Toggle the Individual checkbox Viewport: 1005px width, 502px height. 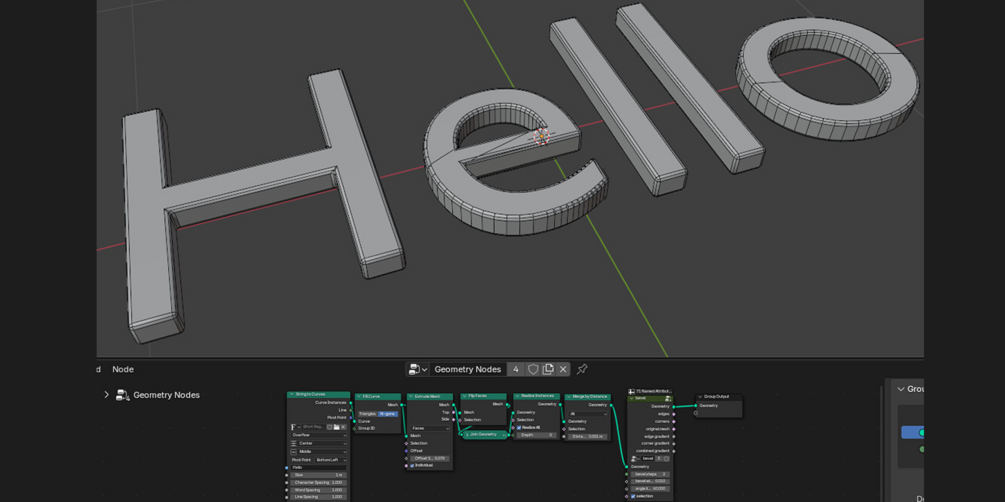point(412,465)
